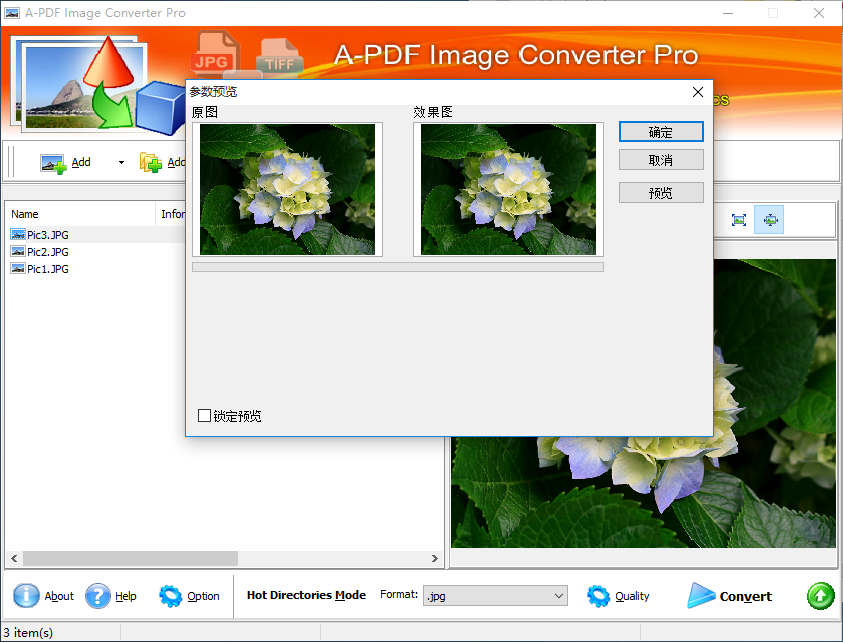Click the 效果图 result image thumbnail

508,189
